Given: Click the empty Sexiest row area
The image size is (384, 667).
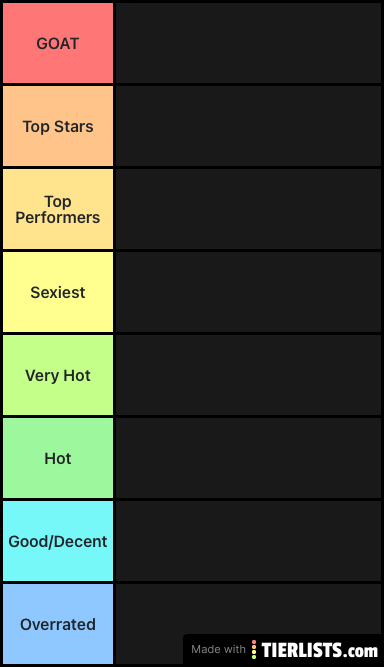Looking at the screenshot, I should 248,292.
